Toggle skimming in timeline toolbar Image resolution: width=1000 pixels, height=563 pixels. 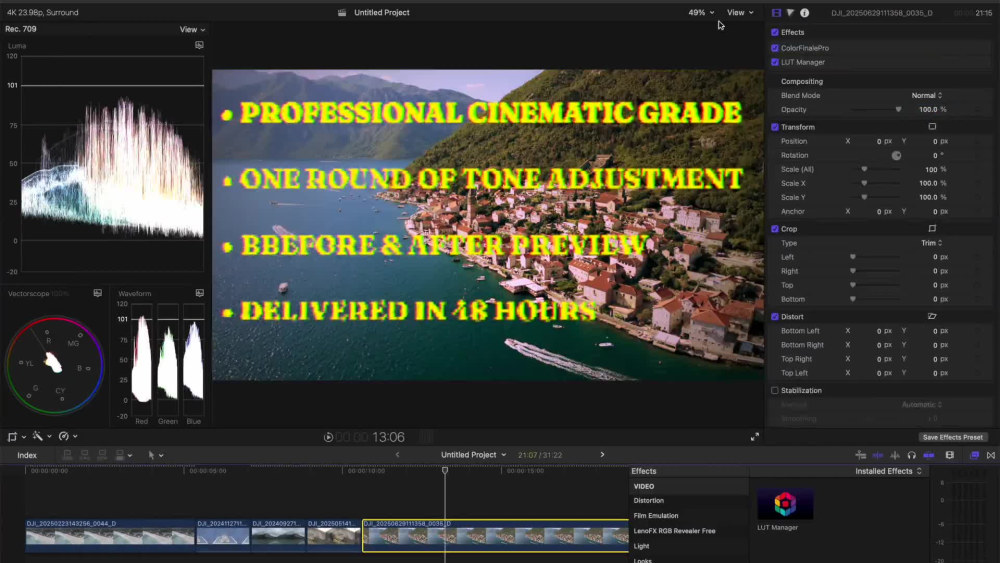(878, 455)
